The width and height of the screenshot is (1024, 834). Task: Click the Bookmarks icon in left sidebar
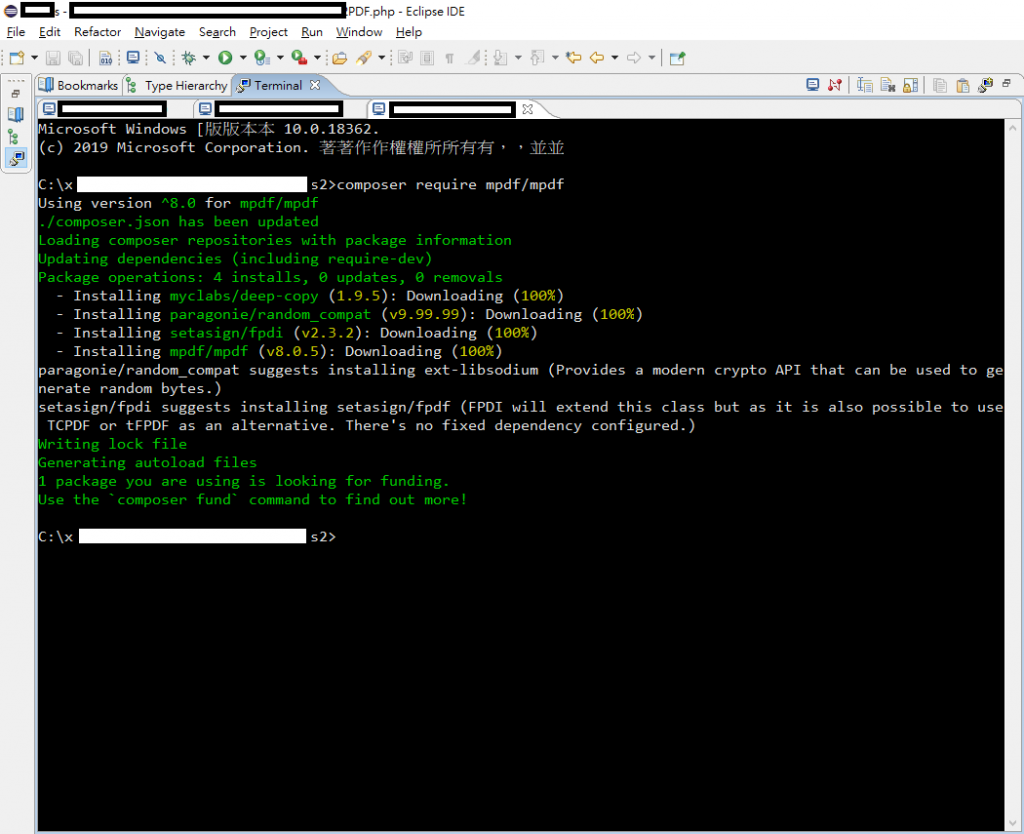(x=16, y=114)
